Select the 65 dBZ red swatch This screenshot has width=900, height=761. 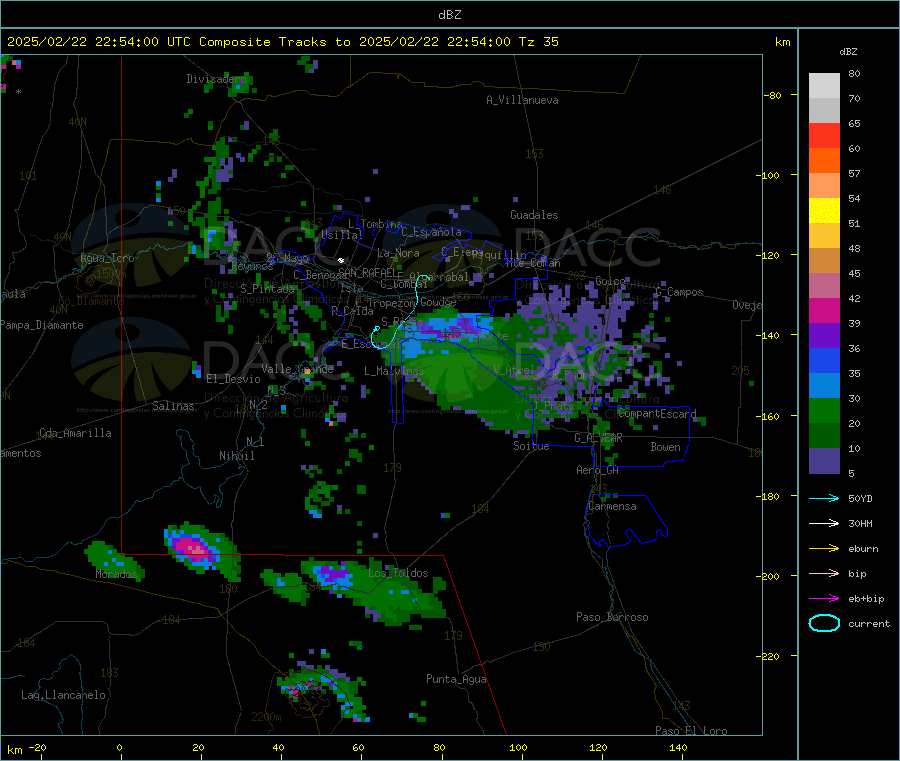824,135
